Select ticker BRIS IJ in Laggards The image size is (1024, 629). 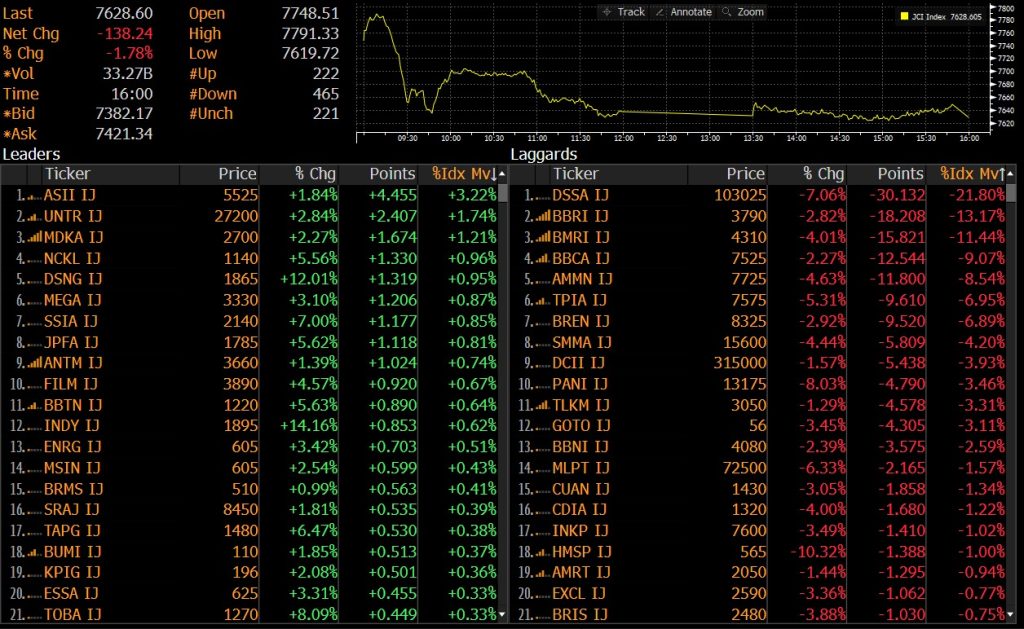[580, 615]
